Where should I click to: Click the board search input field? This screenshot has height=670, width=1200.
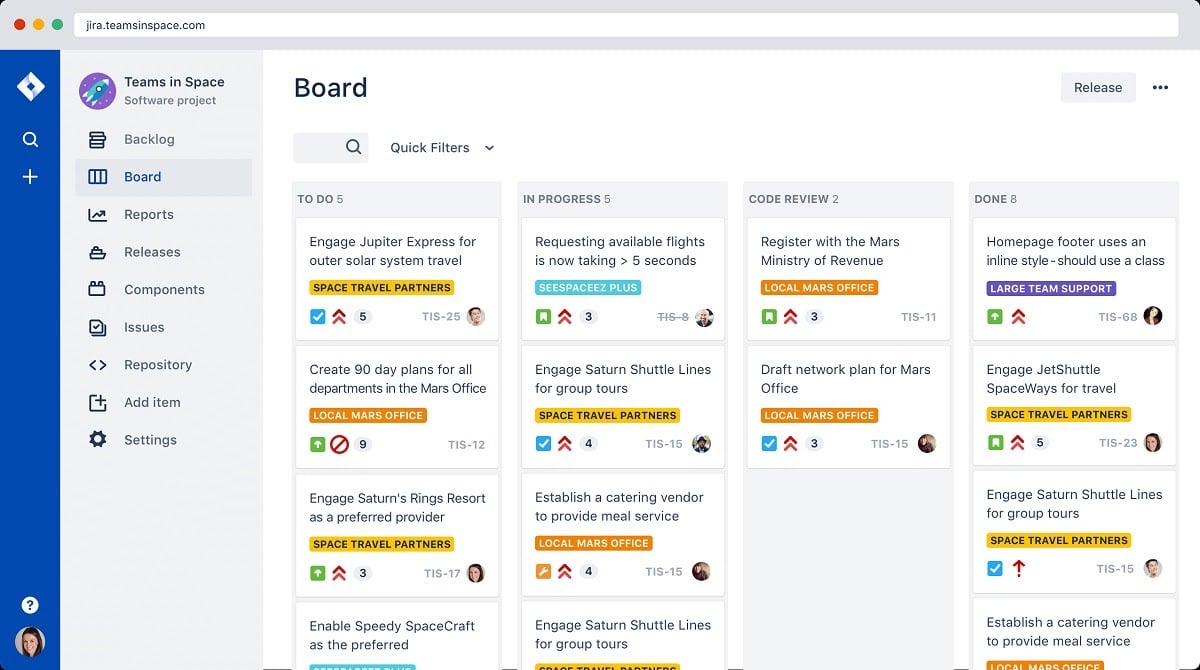[331, 147]
